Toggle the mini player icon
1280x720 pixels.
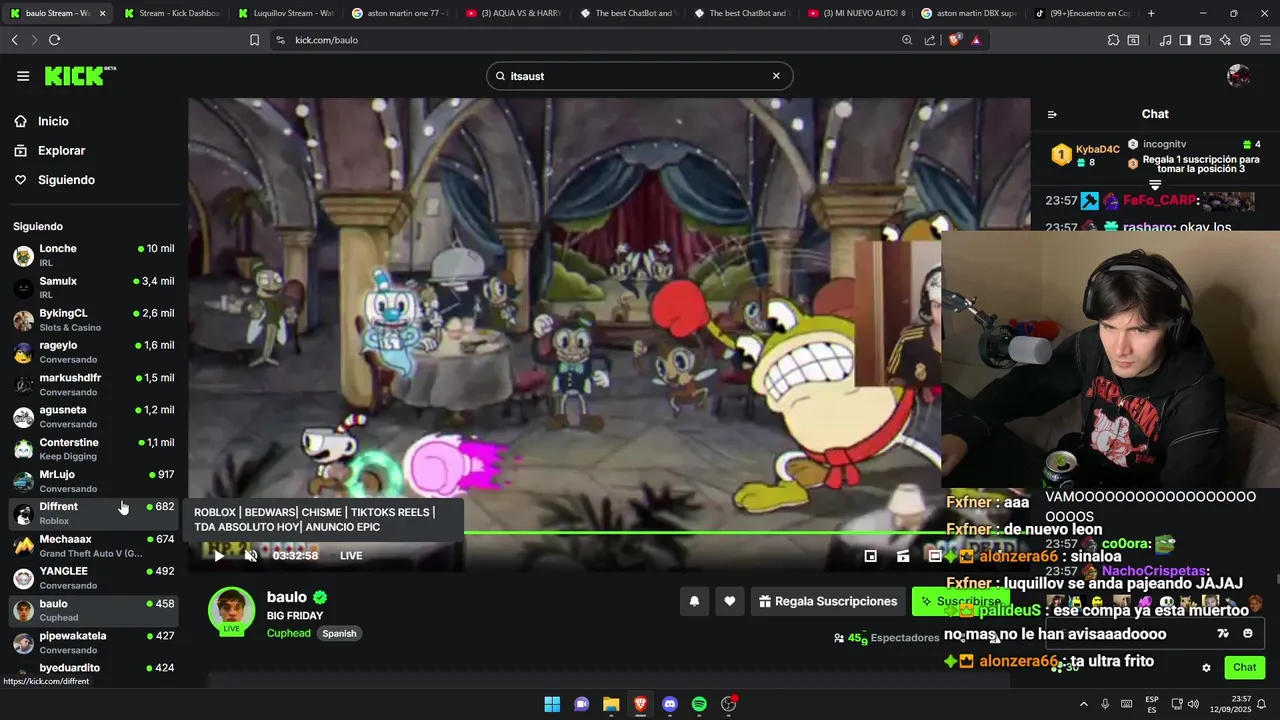pyautogui.click(x=871, y=556)
